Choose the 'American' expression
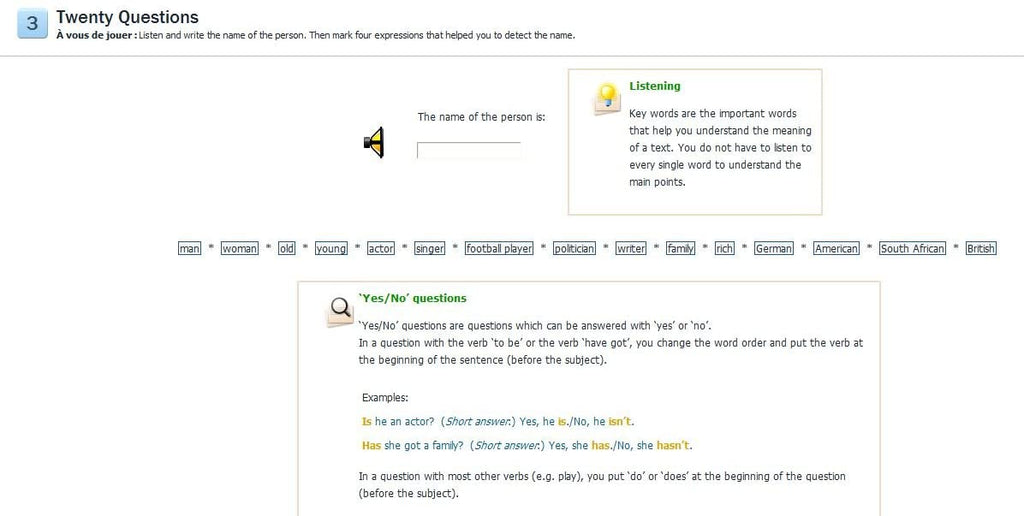 pyautogui.click(x=837, y=248)
